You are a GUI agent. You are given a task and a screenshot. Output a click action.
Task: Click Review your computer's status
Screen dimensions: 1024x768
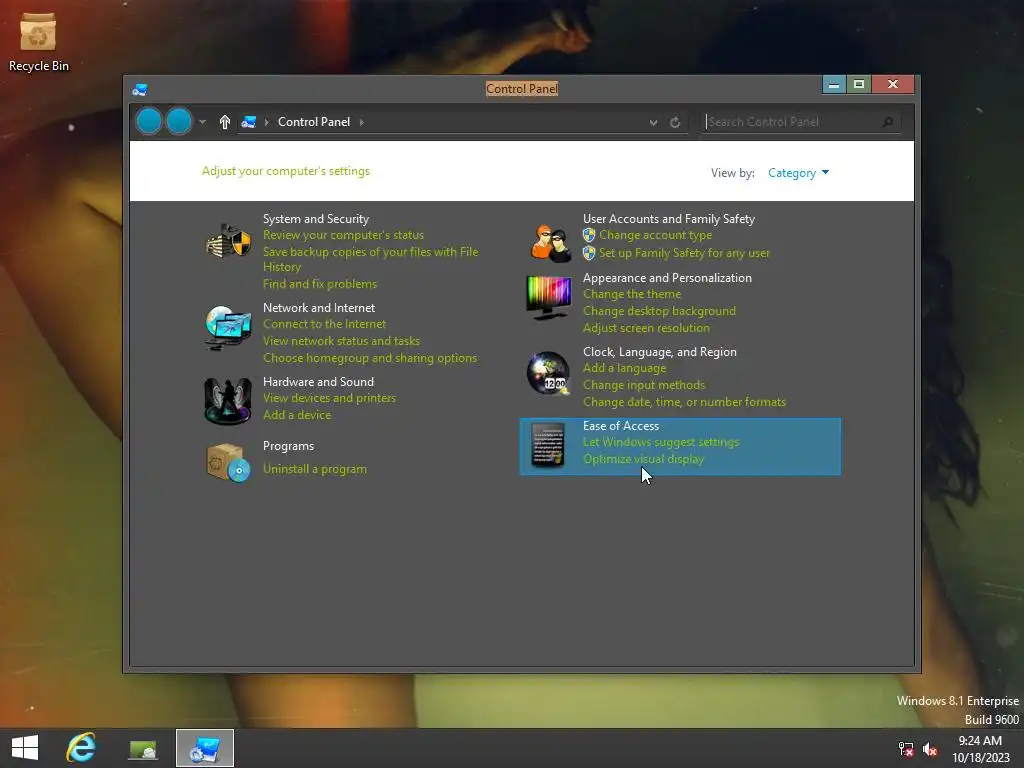[344, 235]
